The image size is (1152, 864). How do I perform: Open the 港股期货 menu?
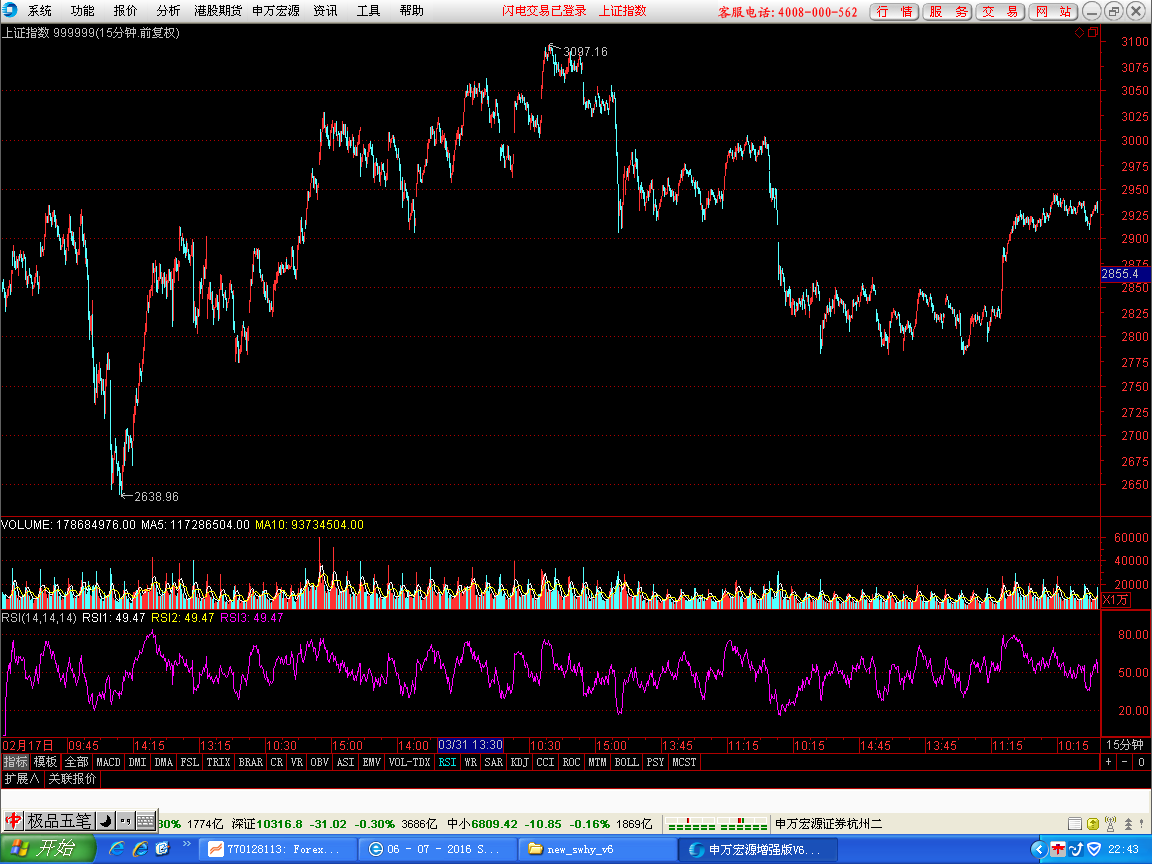(218, 11)
